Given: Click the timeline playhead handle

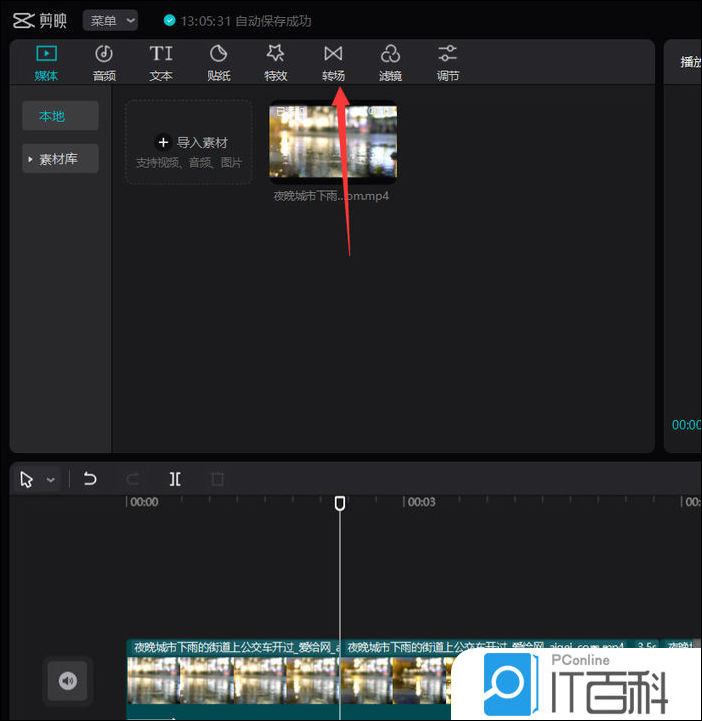Looking at the screenshot, I should 340,504.
